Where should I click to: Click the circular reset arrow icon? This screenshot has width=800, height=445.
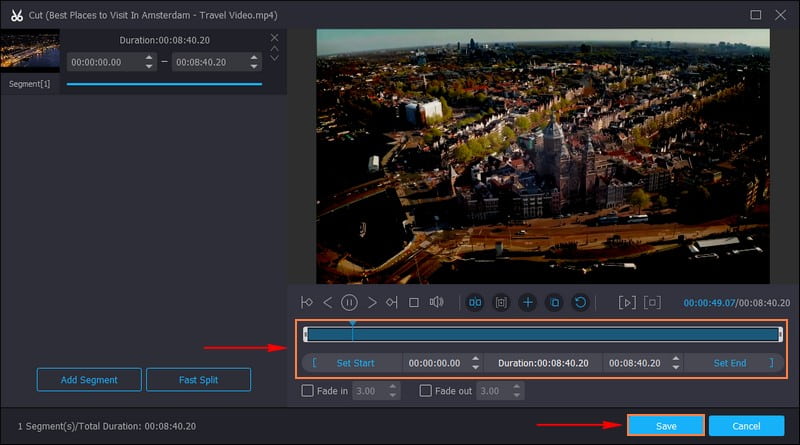(x=580, y=302)
